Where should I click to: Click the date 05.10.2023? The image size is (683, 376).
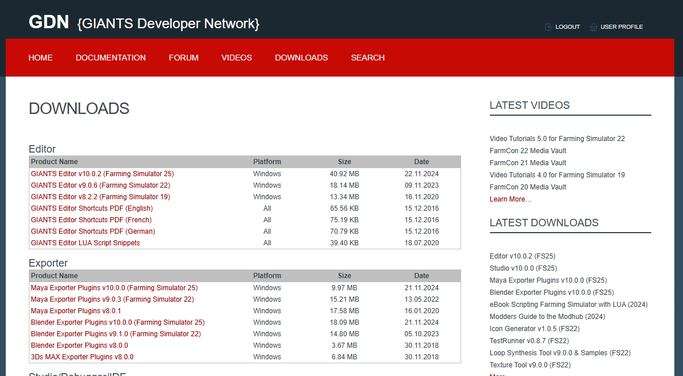pos(422,334)
